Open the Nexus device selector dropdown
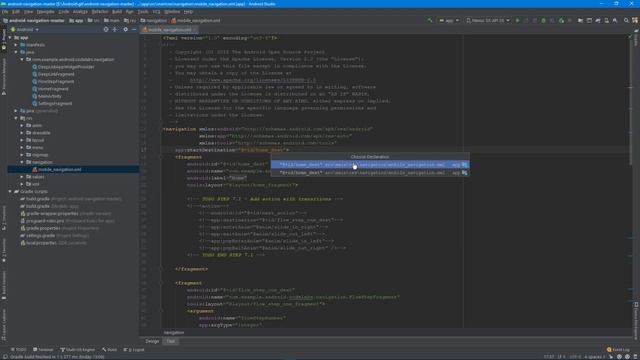 pos(488,20)
